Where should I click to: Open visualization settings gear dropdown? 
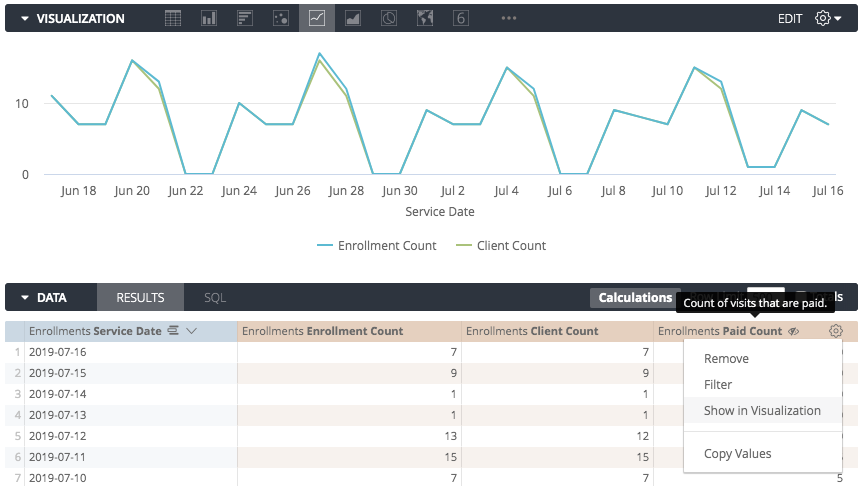[828, 18]
